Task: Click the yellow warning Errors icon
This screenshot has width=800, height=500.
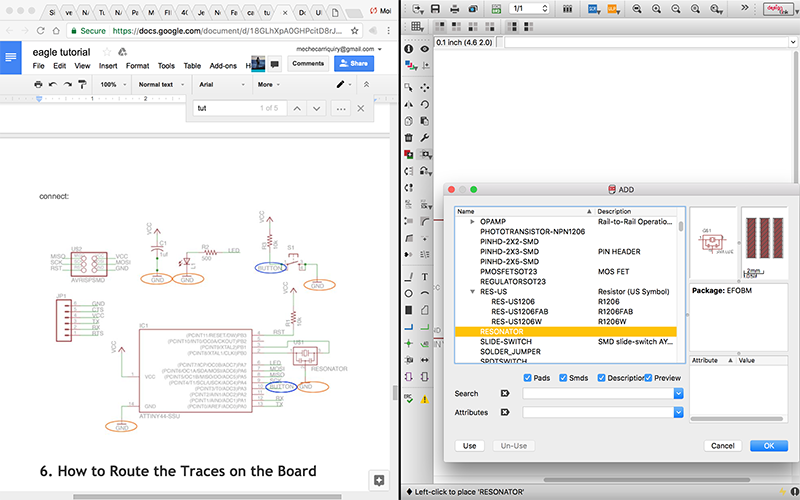Action: (424, 399)
